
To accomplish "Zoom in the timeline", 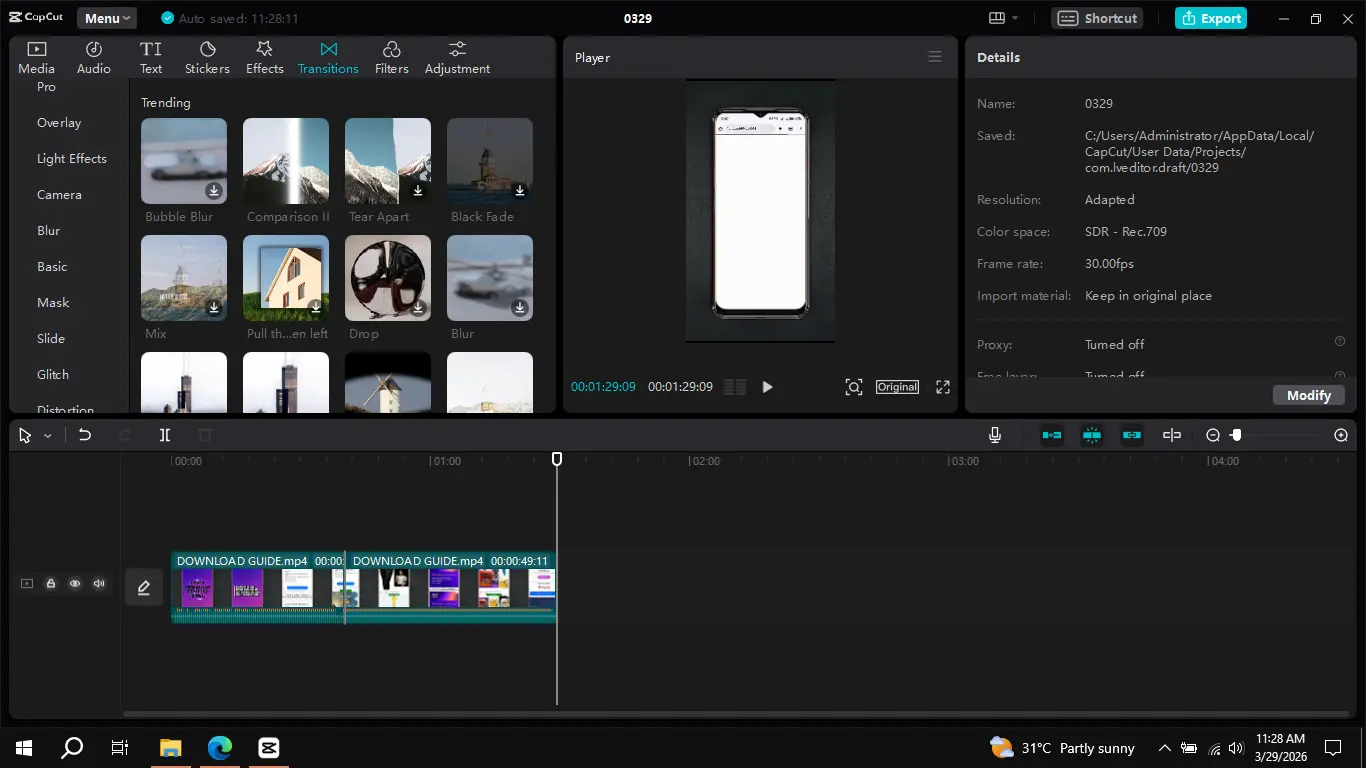I will [1341, 435].
